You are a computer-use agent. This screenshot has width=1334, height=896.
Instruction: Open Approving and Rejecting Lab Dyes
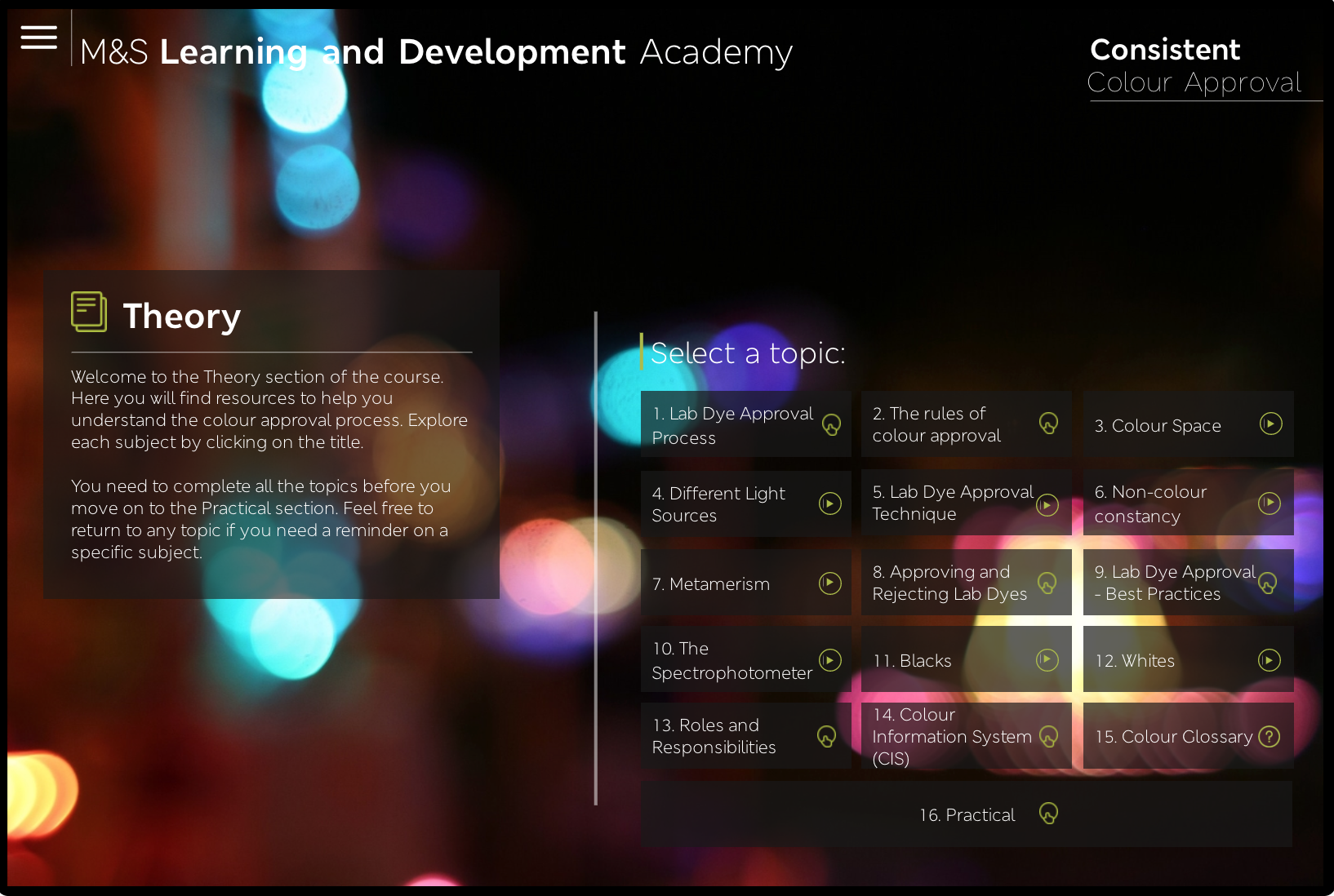point(949,583)
